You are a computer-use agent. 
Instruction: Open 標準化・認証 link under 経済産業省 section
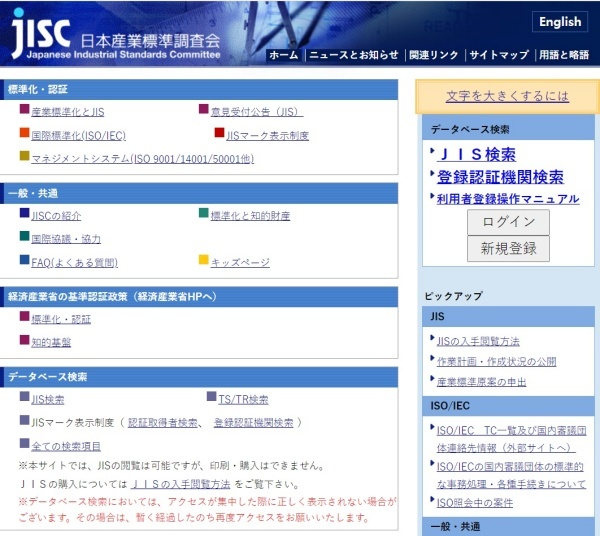click(x=61, y=319)
